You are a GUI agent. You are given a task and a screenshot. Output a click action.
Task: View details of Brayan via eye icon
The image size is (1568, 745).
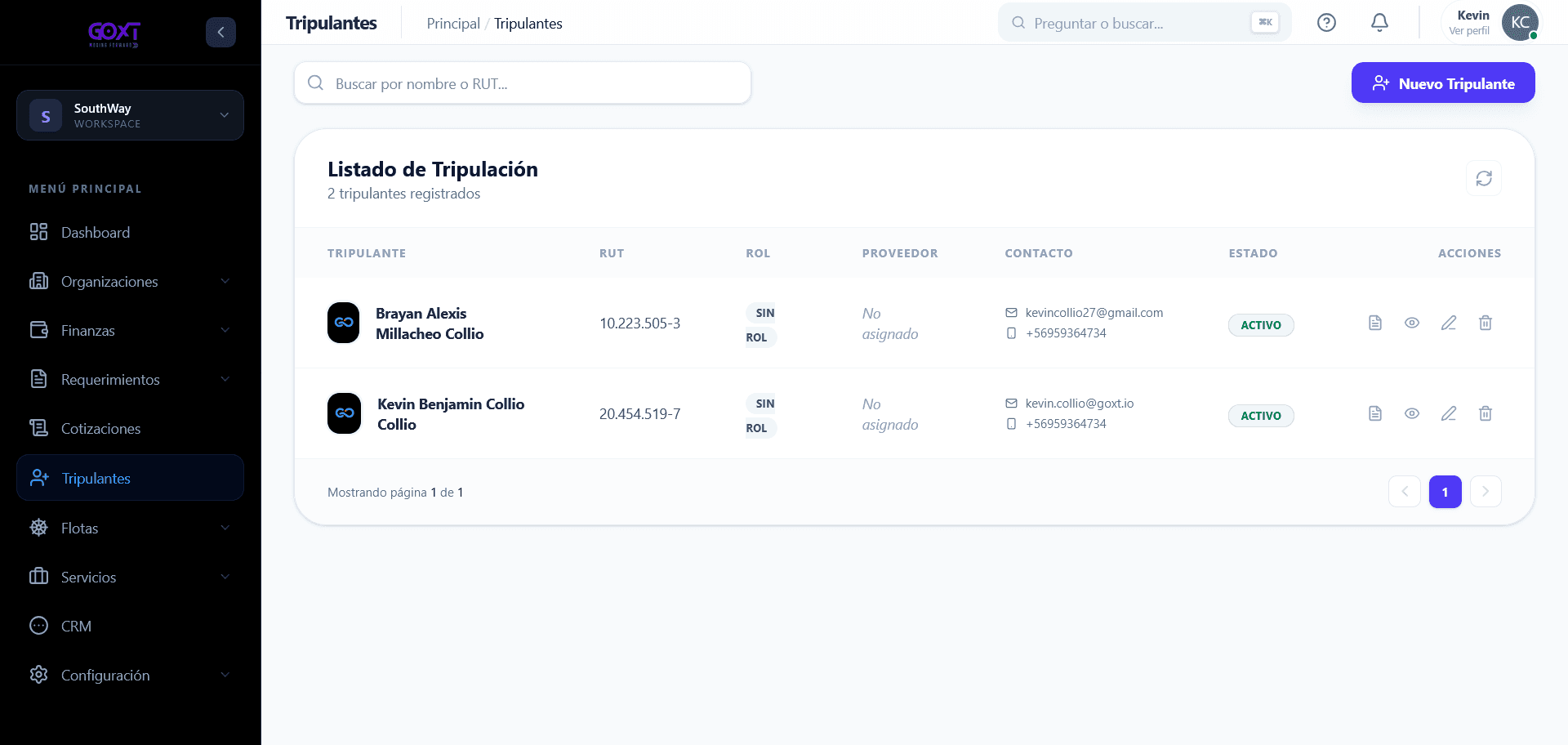click(1412, 323)
